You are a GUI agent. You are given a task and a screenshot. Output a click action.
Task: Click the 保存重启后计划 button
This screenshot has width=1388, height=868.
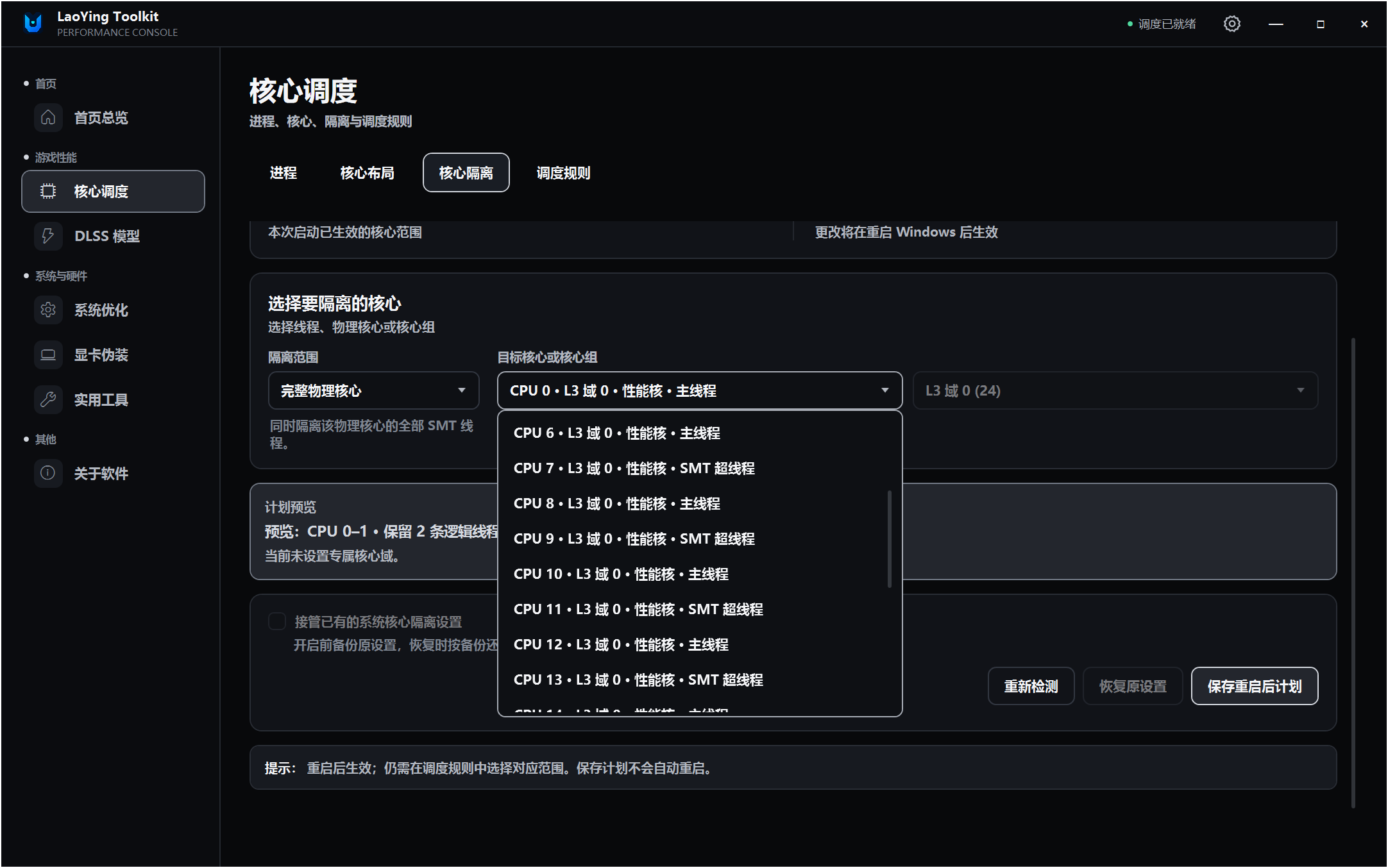click(1255, 686)
